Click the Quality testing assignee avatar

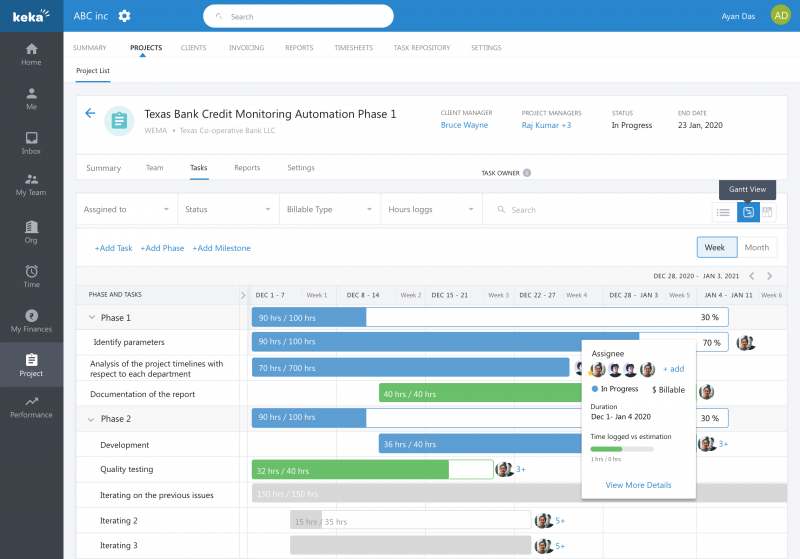(505, 469)
